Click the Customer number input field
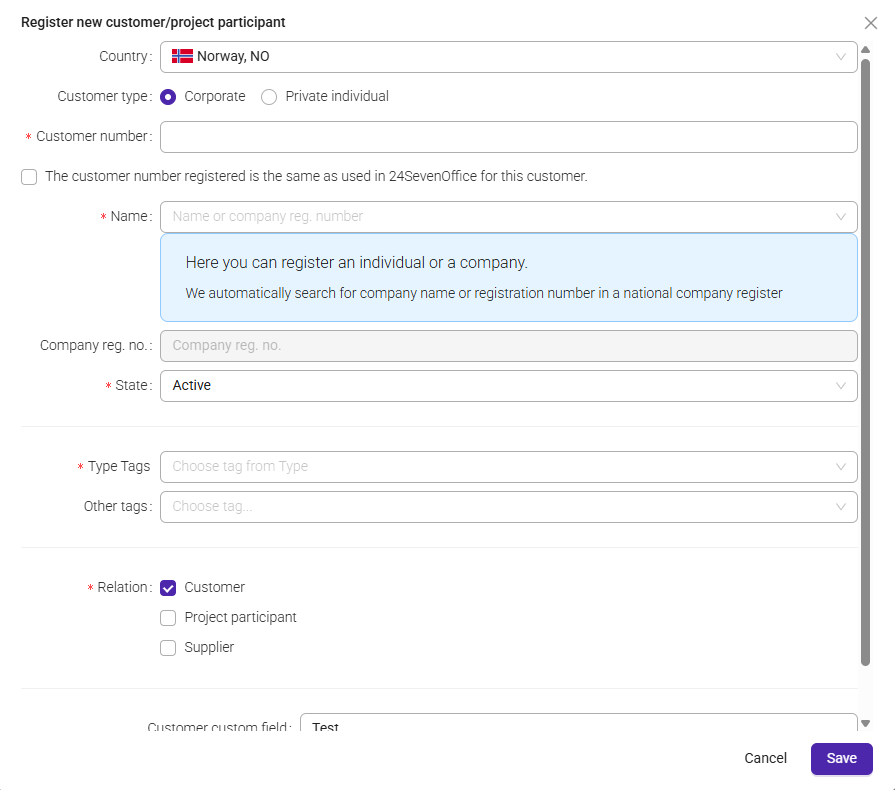 [509, 136]
